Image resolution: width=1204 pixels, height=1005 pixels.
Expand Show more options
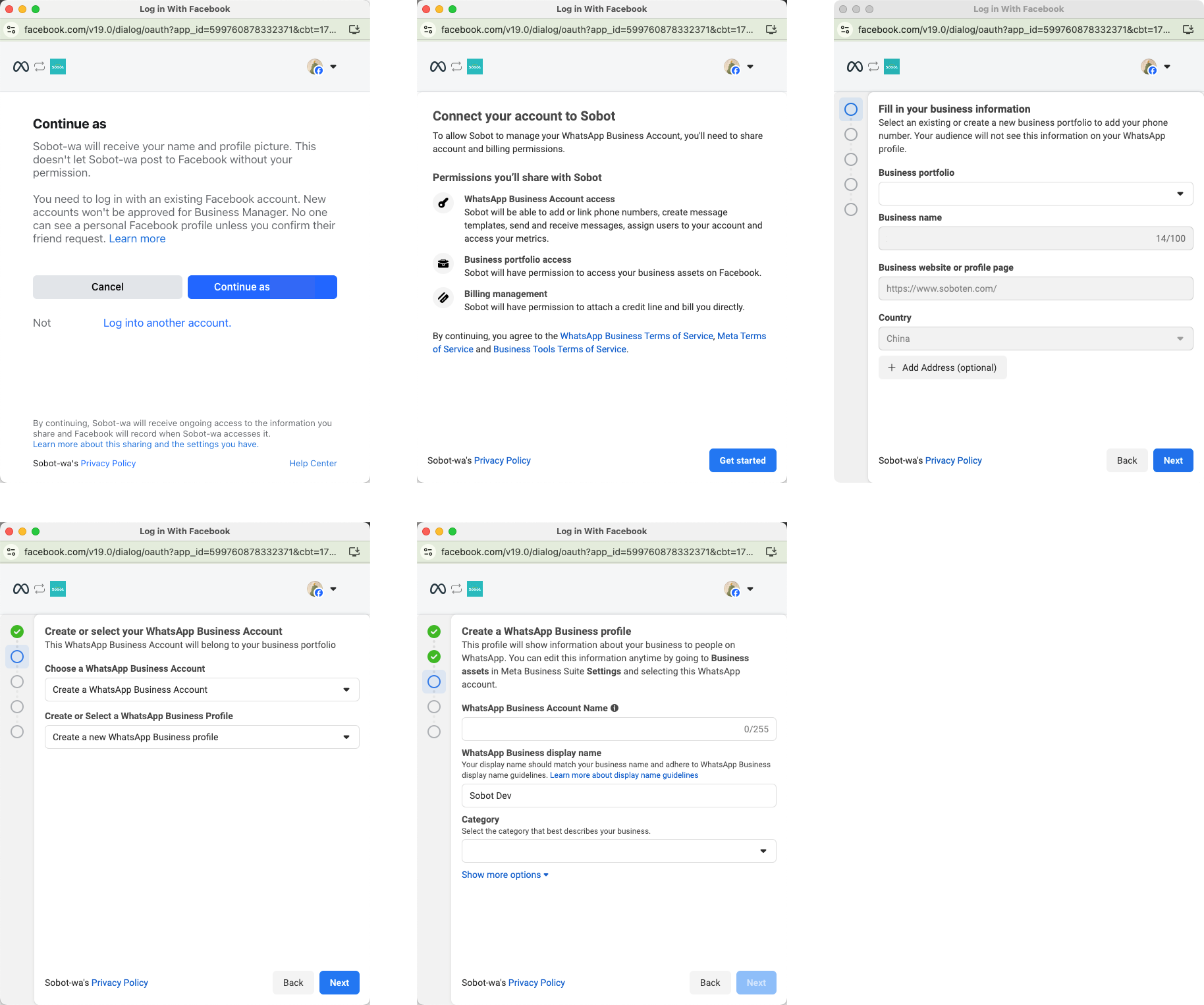(x=505, y=875)
